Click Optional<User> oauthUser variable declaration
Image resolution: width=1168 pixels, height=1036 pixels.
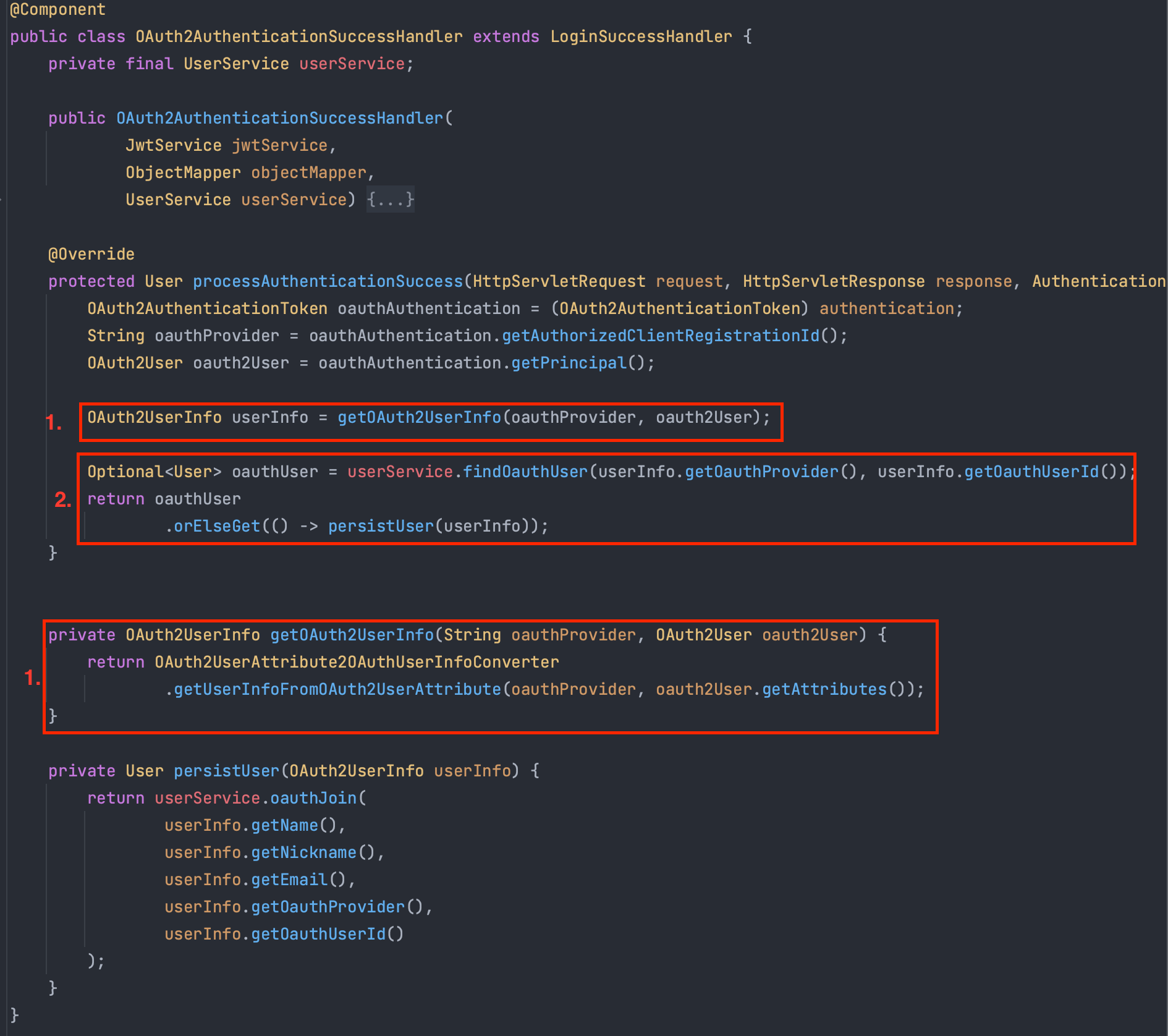[x=203, y=472]
